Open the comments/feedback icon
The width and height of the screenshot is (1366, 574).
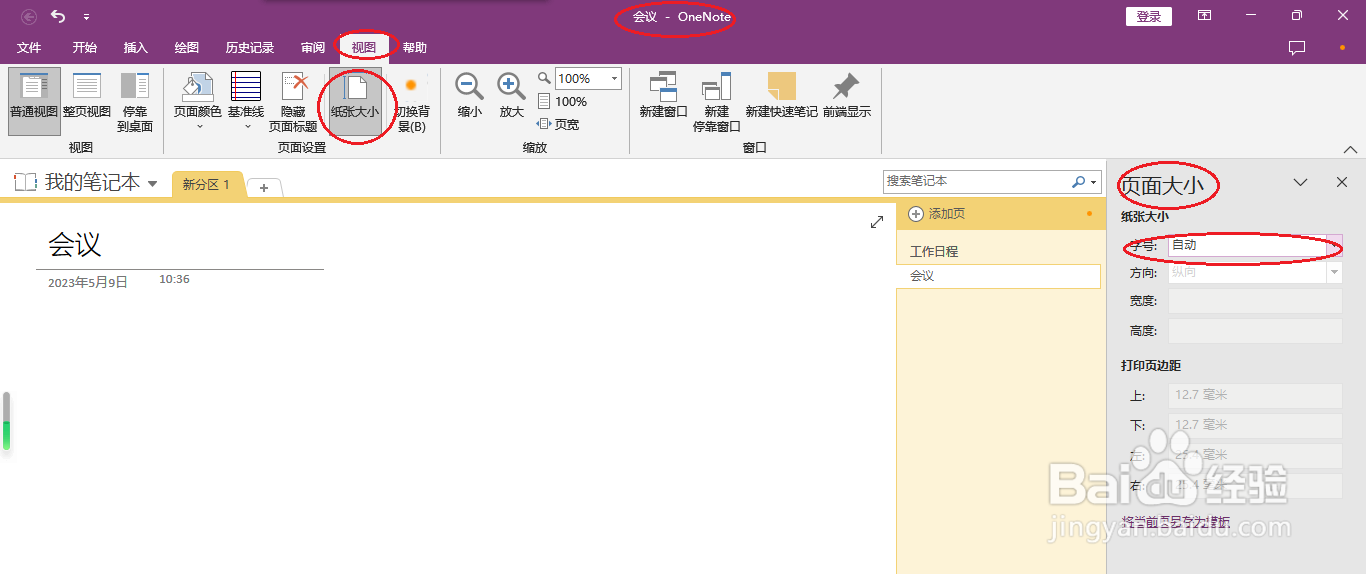tap(1297, 47)
